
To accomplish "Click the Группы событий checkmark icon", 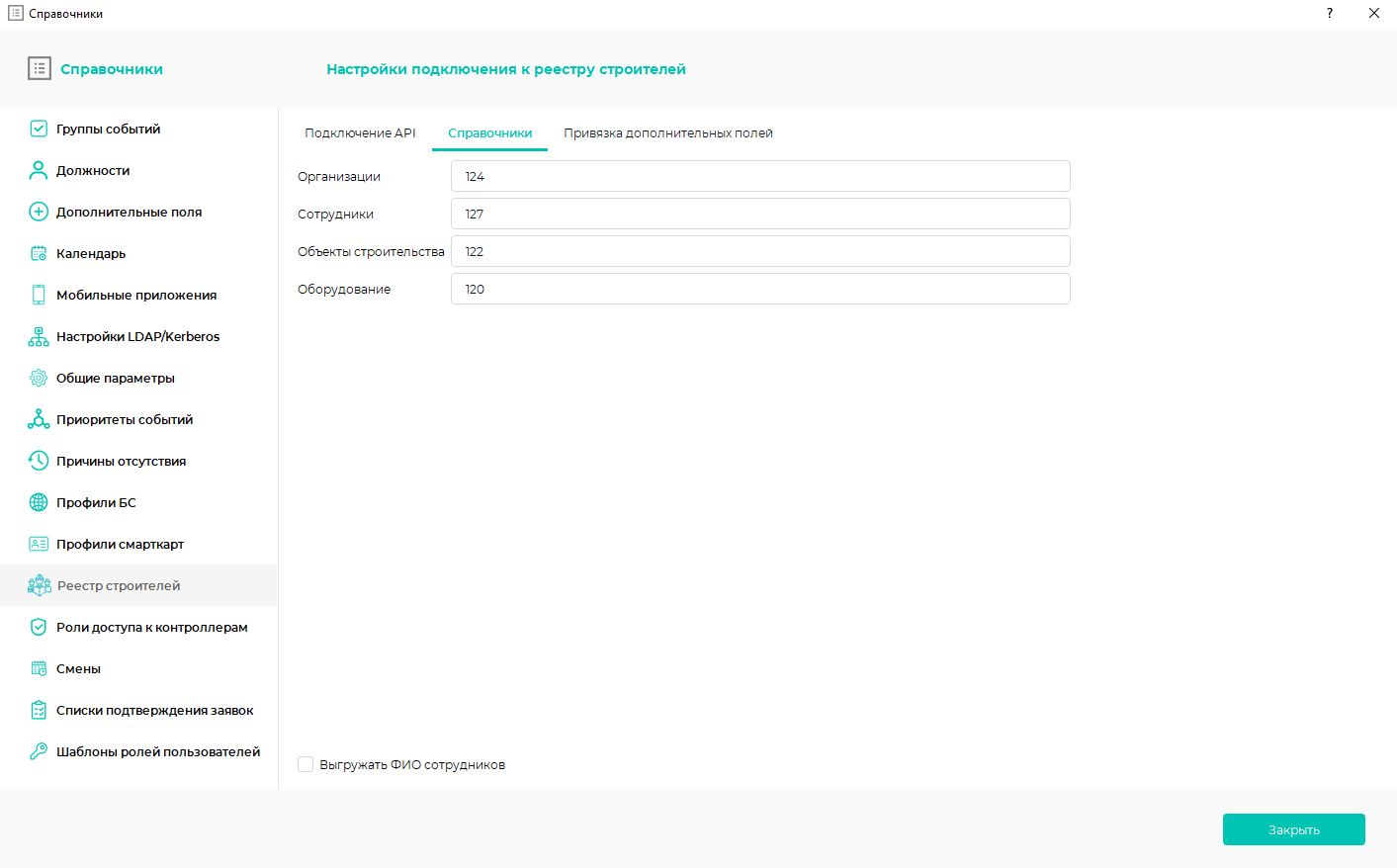I will [39, 129].
